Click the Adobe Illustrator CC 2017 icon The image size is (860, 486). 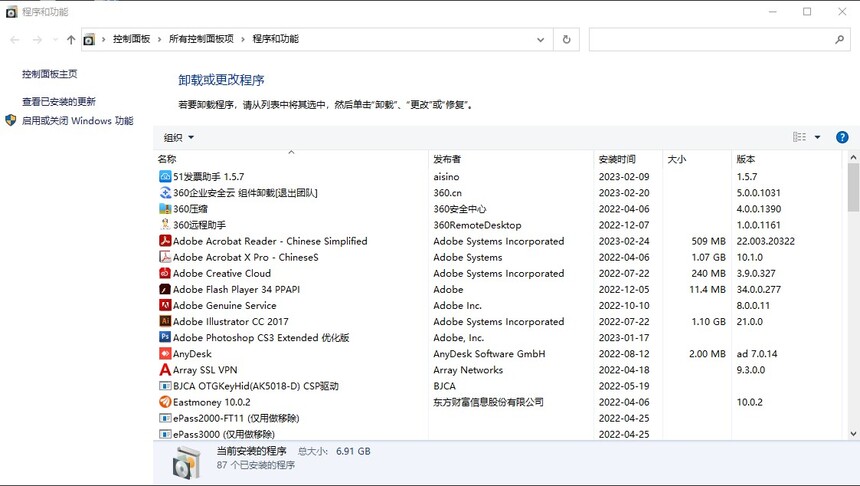tap(165, 321)
